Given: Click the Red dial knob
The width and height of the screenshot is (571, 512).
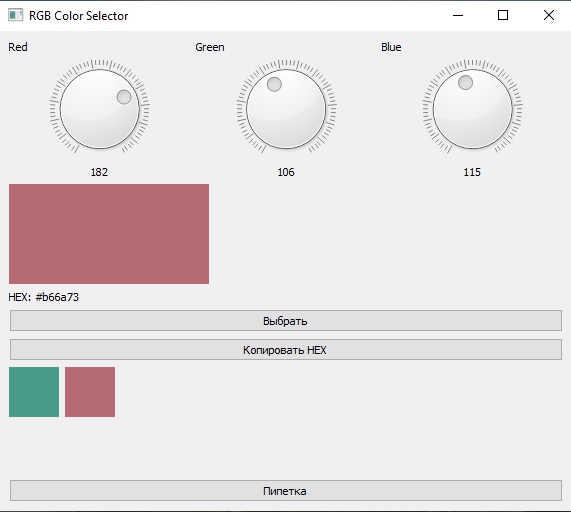Looking at the screenshot, I should coord(99,109).
